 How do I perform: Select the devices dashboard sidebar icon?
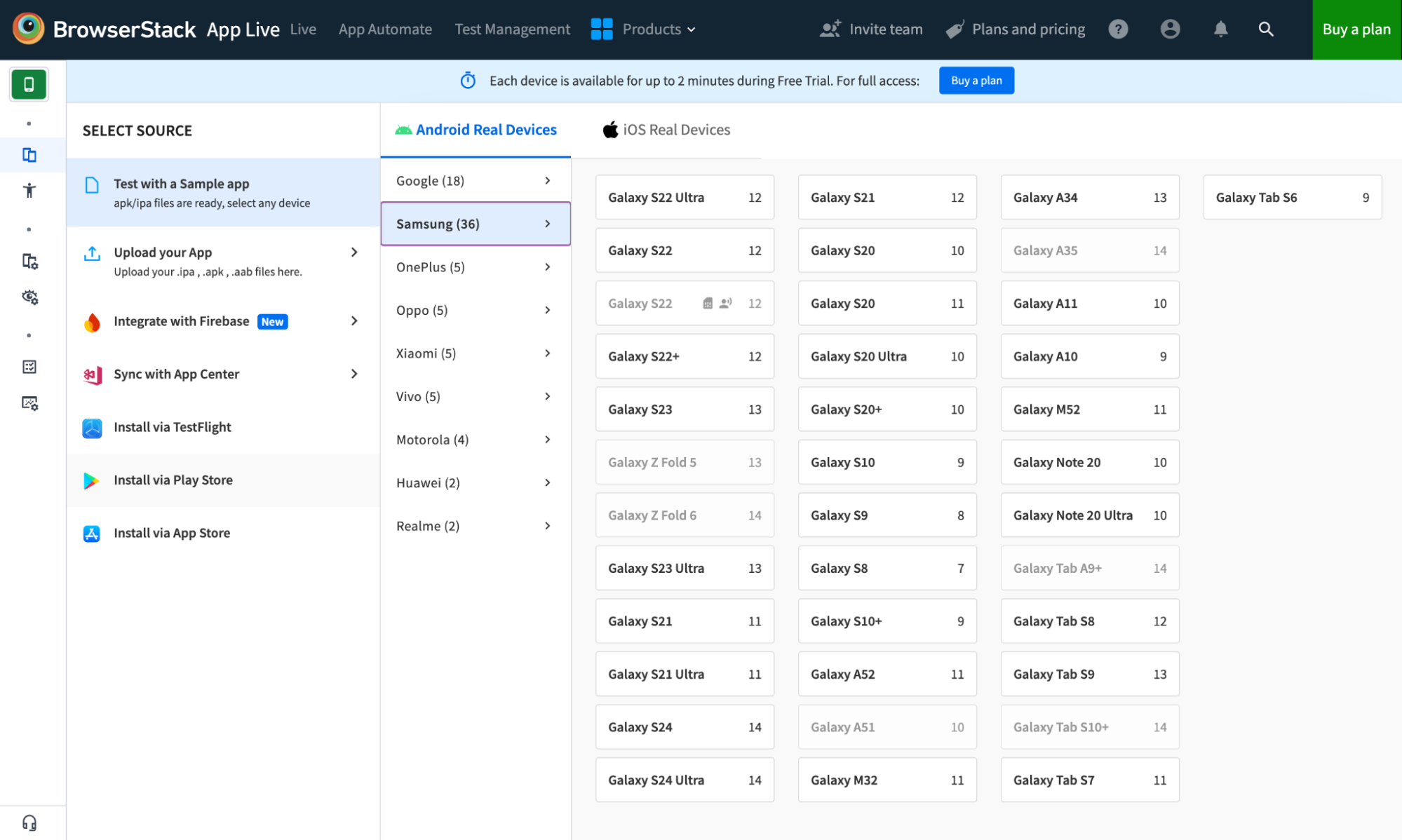pyautogui.click(x=29, y=155)
